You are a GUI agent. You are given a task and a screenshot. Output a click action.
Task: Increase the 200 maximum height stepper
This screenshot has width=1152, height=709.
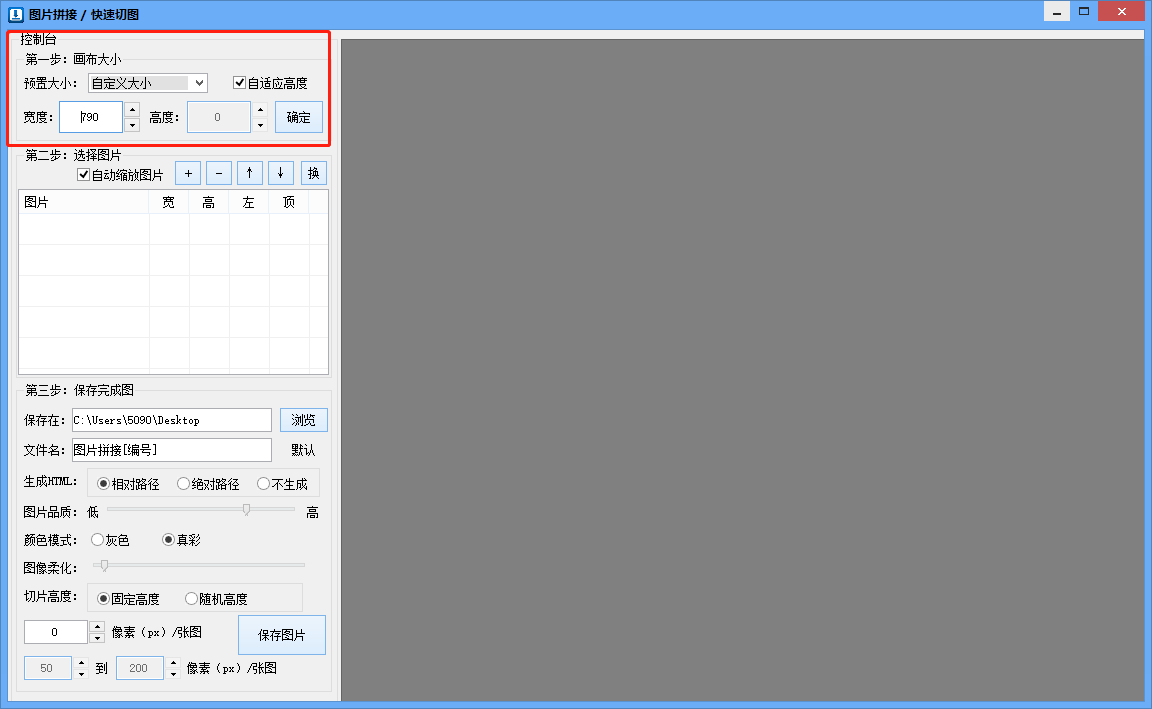tap(173, 663)
